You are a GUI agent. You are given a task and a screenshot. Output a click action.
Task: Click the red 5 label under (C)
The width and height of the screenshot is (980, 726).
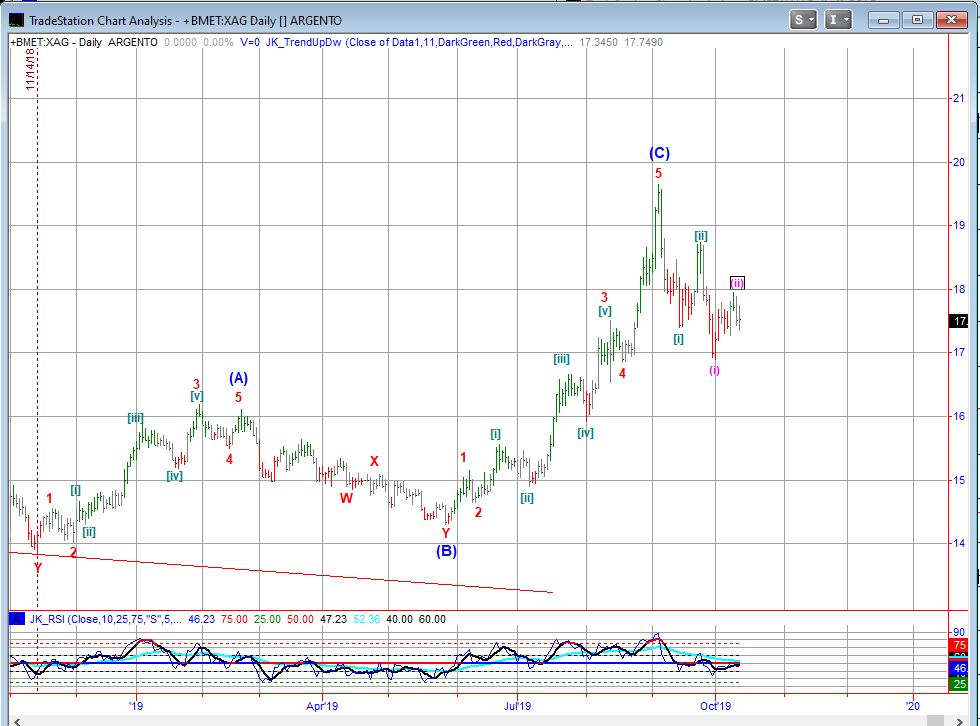click(x=658, y=173)
